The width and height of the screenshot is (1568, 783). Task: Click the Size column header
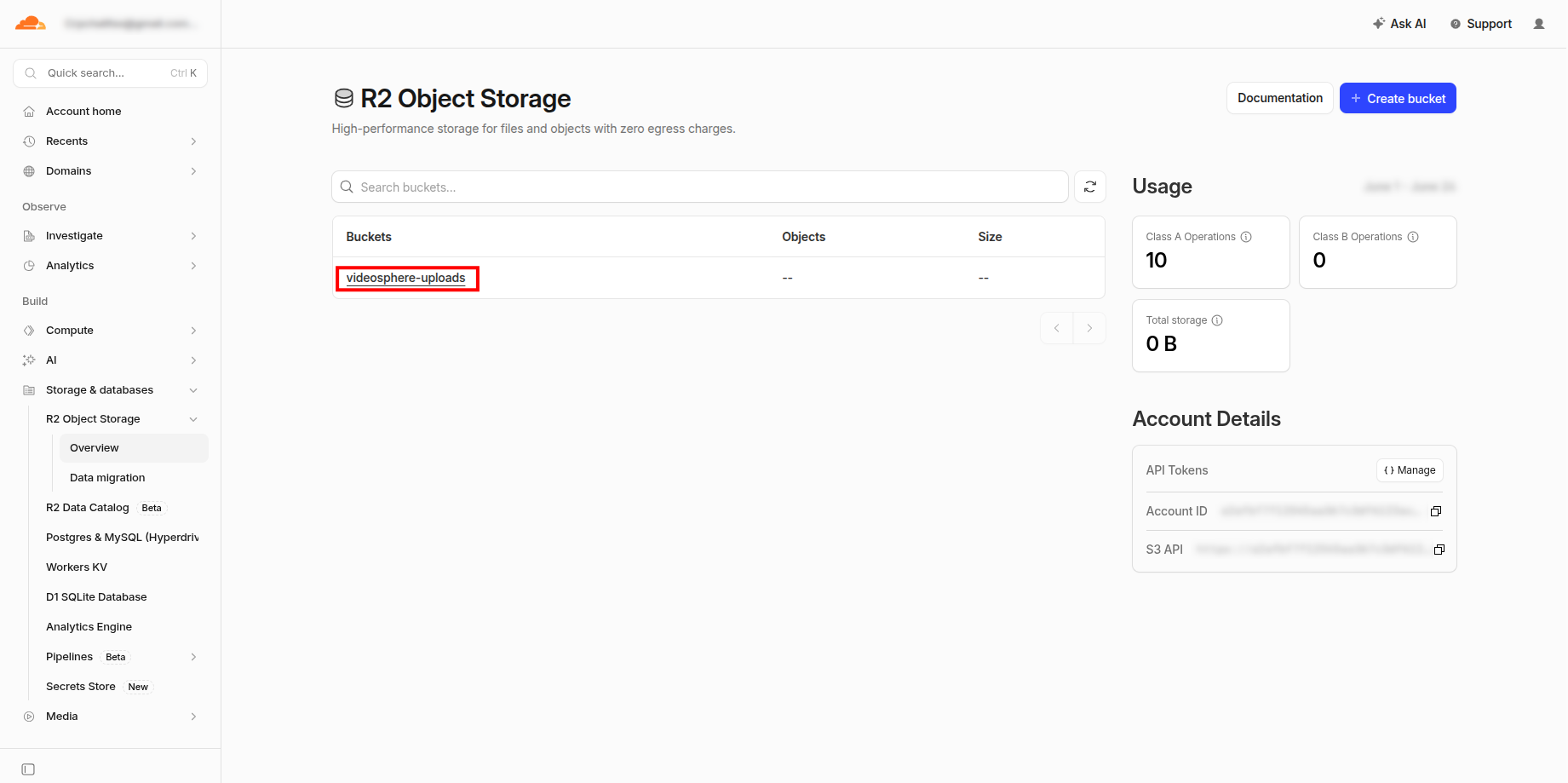991,237
